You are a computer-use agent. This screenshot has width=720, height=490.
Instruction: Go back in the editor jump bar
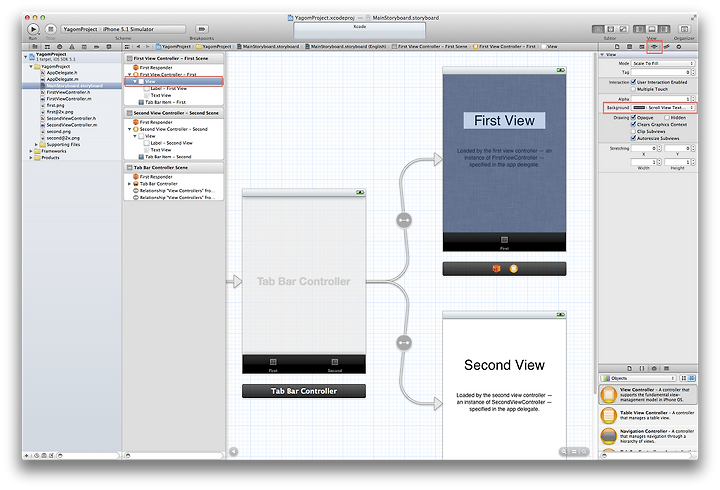(138, 46)
